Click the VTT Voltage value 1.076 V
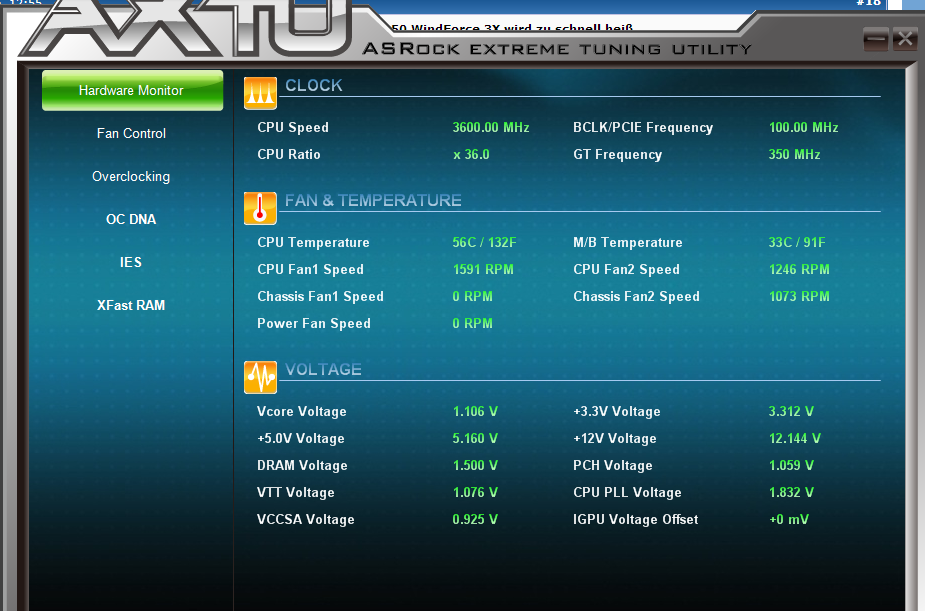The width and height of the screenshot is (925, 611). tap(475, 493)
